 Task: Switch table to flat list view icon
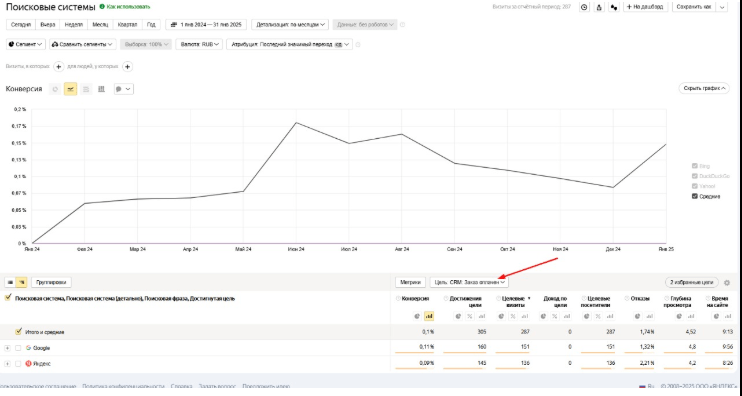point(10,282)
